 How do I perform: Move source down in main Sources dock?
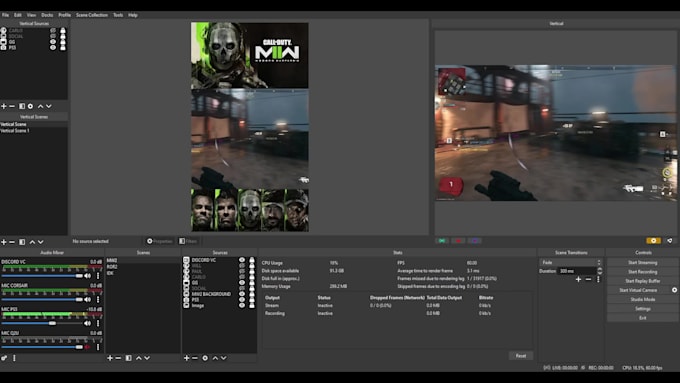(x=224, y=358)
